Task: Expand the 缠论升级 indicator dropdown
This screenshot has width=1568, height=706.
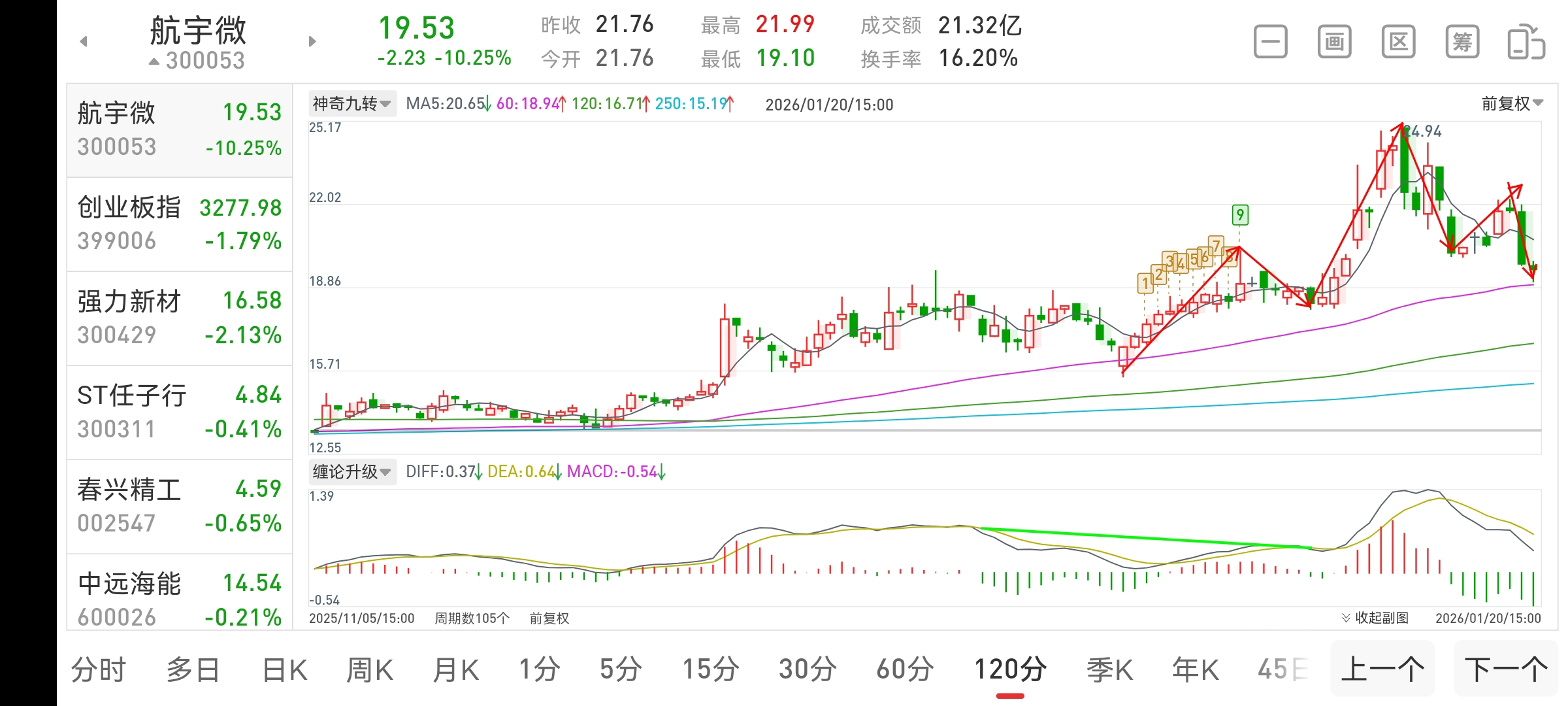Action: click(x=352, y=471)
